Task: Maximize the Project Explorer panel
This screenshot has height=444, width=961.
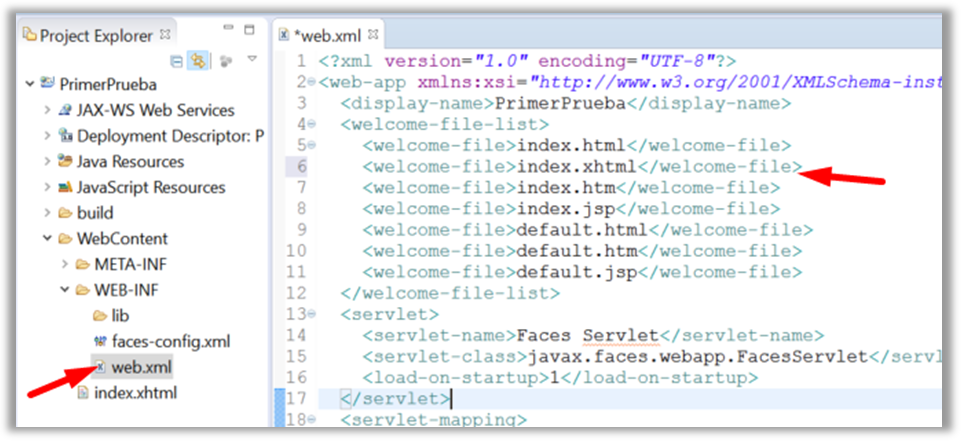Action: click(249, 32)
